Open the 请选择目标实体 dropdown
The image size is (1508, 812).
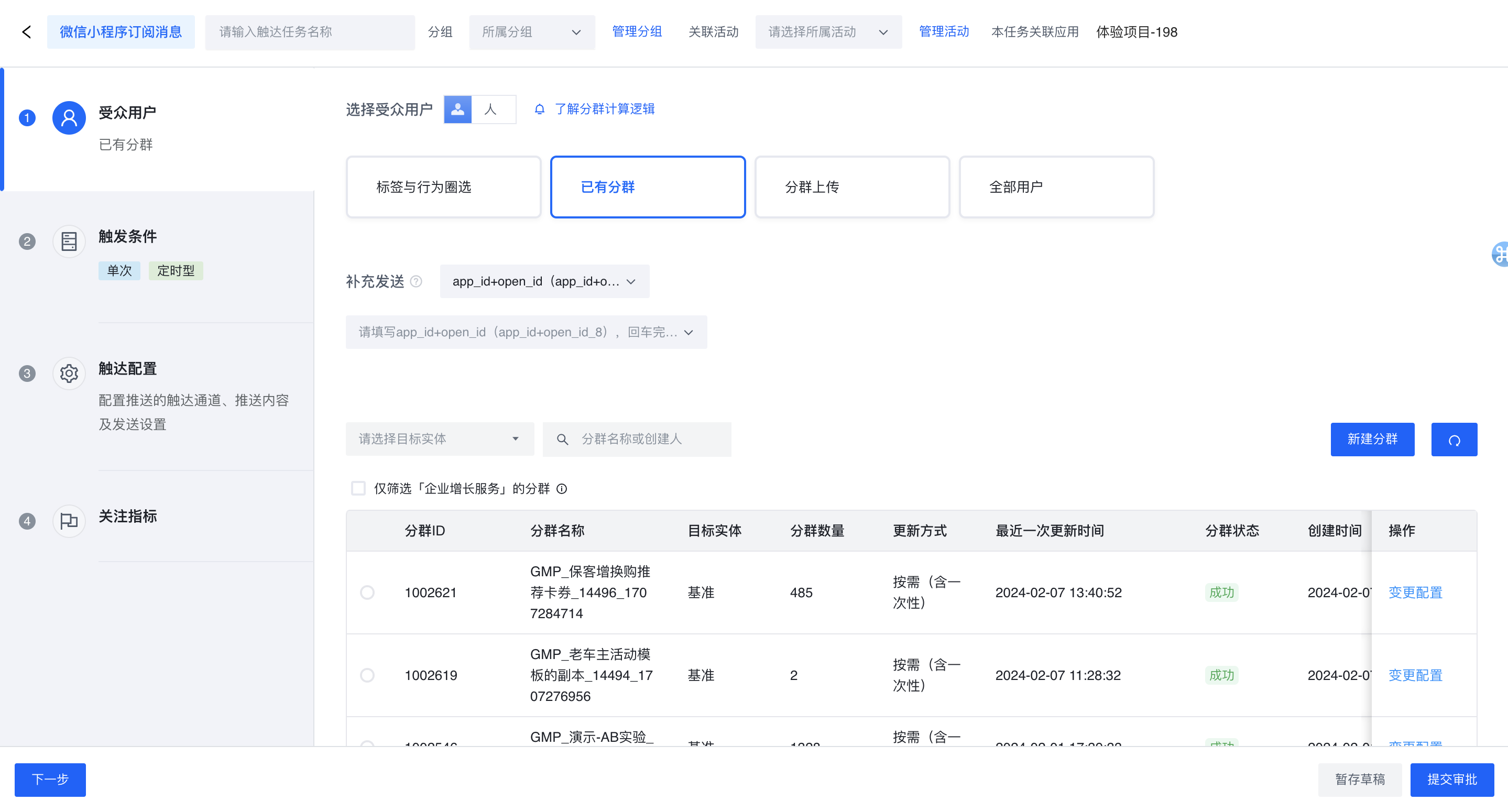(439, 439)
